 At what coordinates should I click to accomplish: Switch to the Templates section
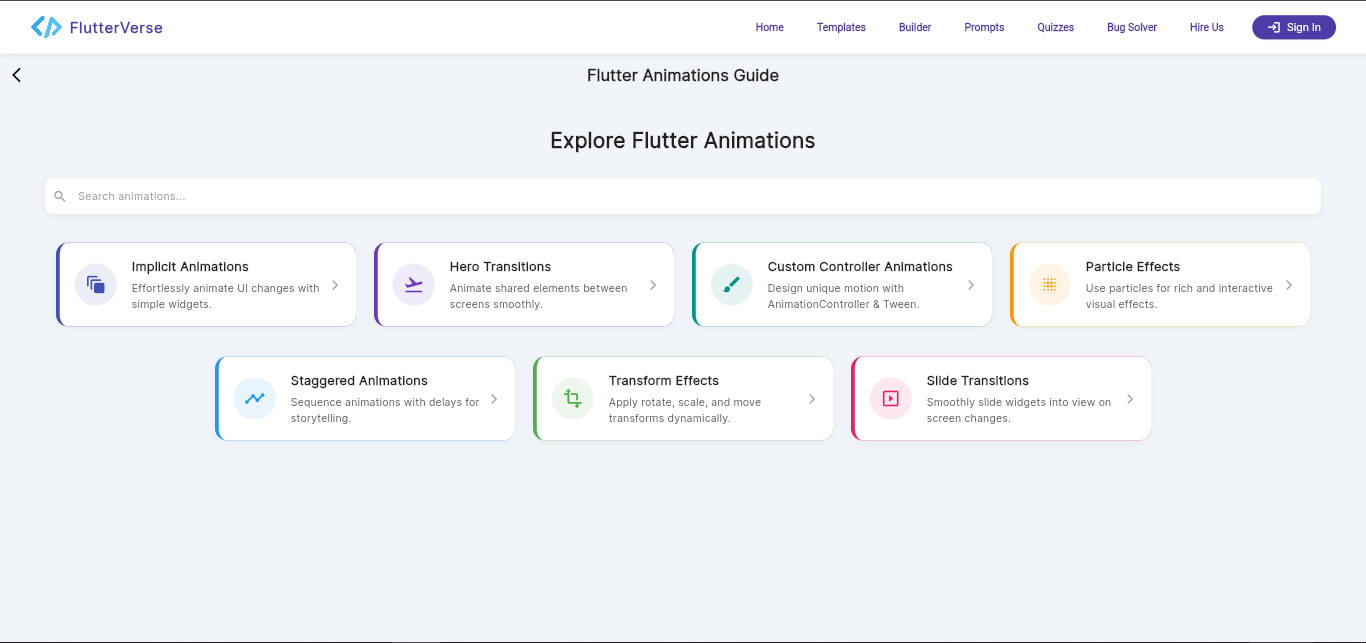[841, 27]
